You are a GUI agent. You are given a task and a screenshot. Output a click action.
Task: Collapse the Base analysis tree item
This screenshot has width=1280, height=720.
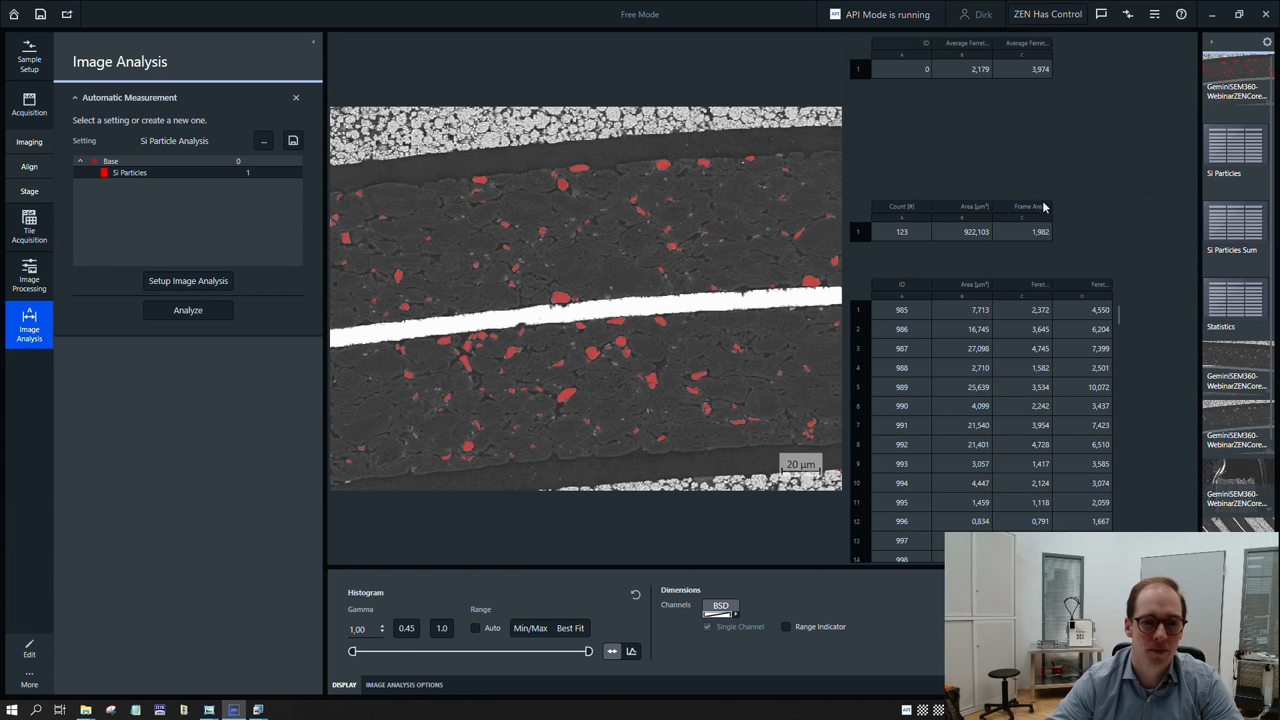tap(80, 161)
